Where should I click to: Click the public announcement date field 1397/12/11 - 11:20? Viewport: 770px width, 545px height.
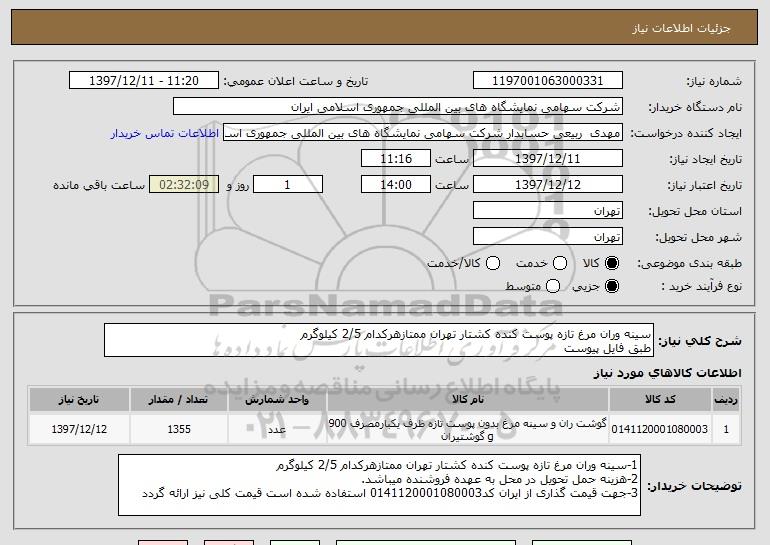(x=144, y=81)
